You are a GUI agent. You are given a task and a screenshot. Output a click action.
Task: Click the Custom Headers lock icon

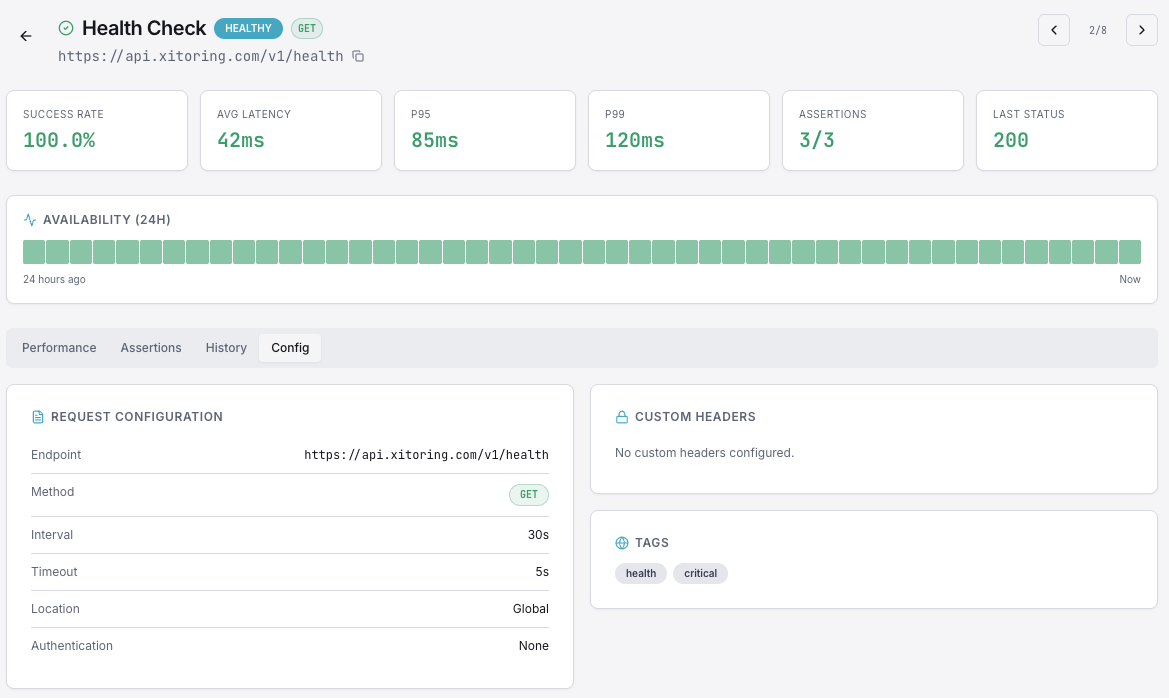[x=622, y=417]
